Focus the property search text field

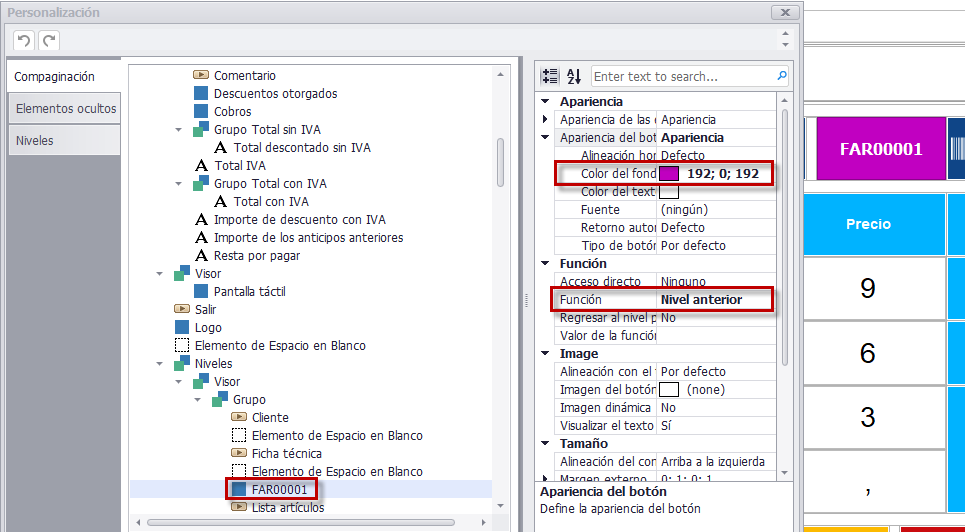683,76
